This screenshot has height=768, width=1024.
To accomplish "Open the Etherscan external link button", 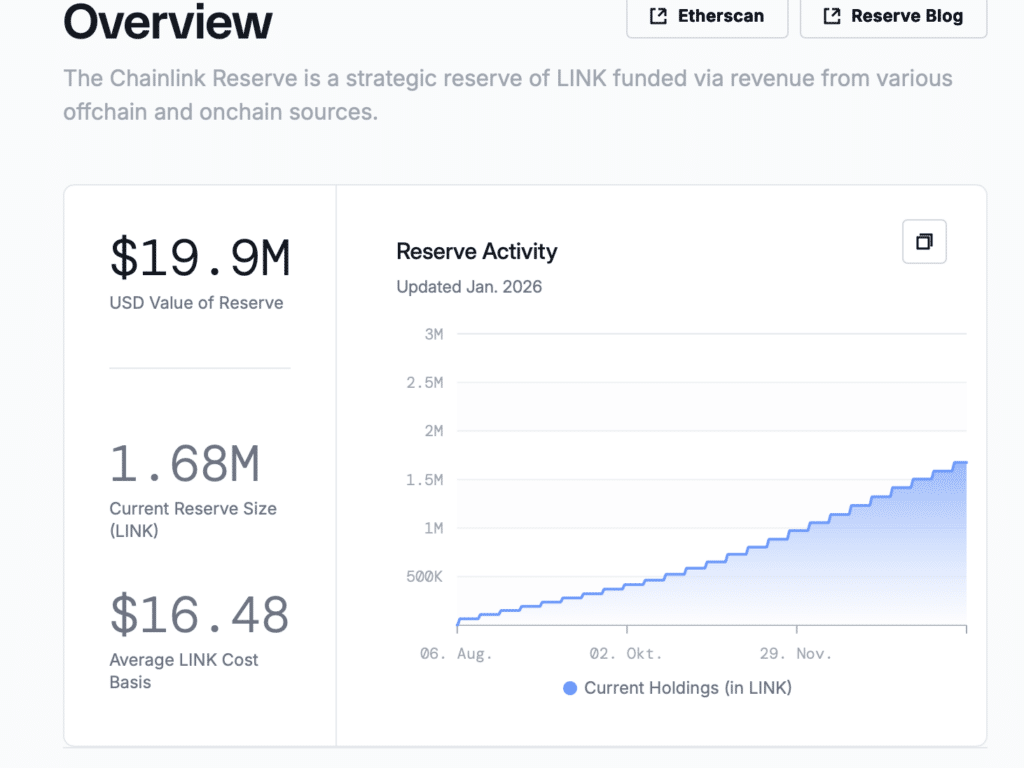I will coord(707,16).
